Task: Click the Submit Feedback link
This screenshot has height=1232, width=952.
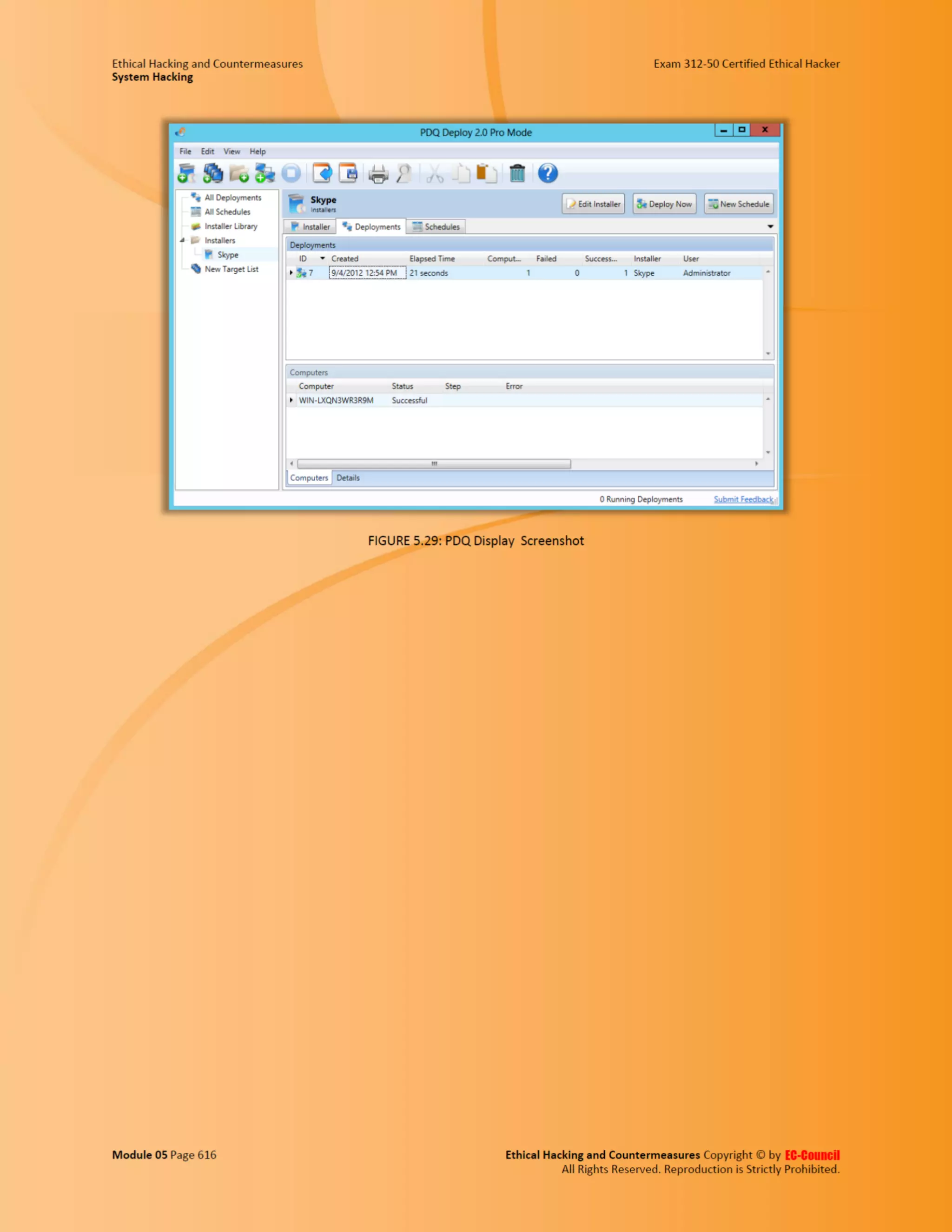Action: tap(743, 499)
